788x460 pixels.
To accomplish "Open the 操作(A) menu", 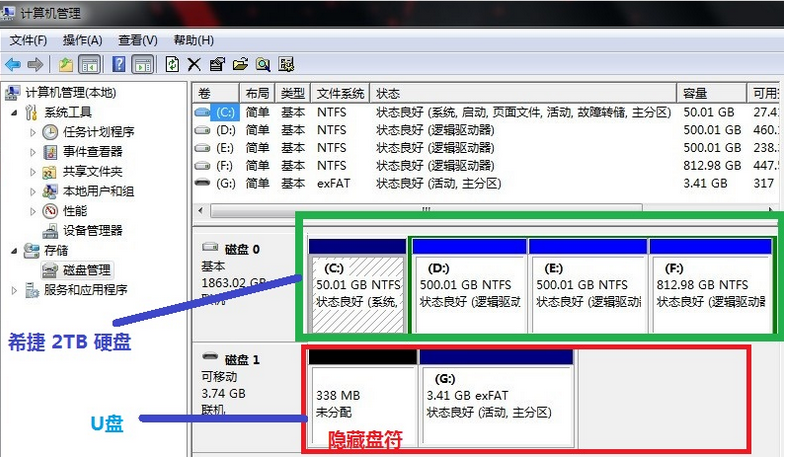I will 82,40.
